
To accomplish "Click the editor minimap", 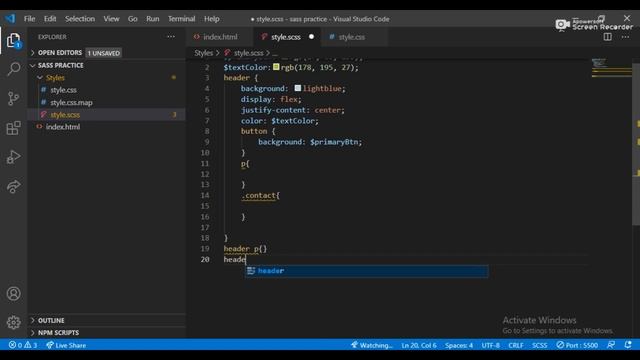I will pyautogui.click(x=611, y=68).
